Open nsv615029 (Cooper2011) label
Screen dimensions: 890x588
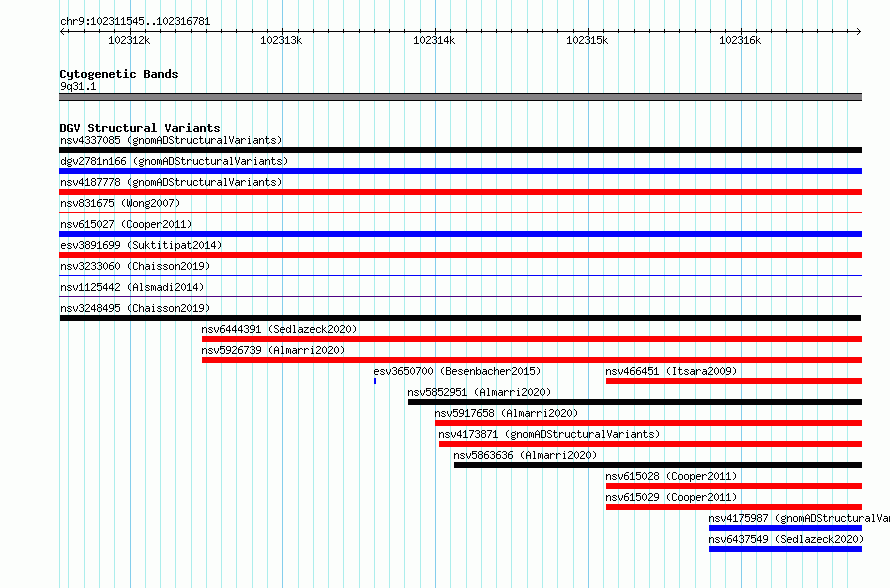coord(671,497)
